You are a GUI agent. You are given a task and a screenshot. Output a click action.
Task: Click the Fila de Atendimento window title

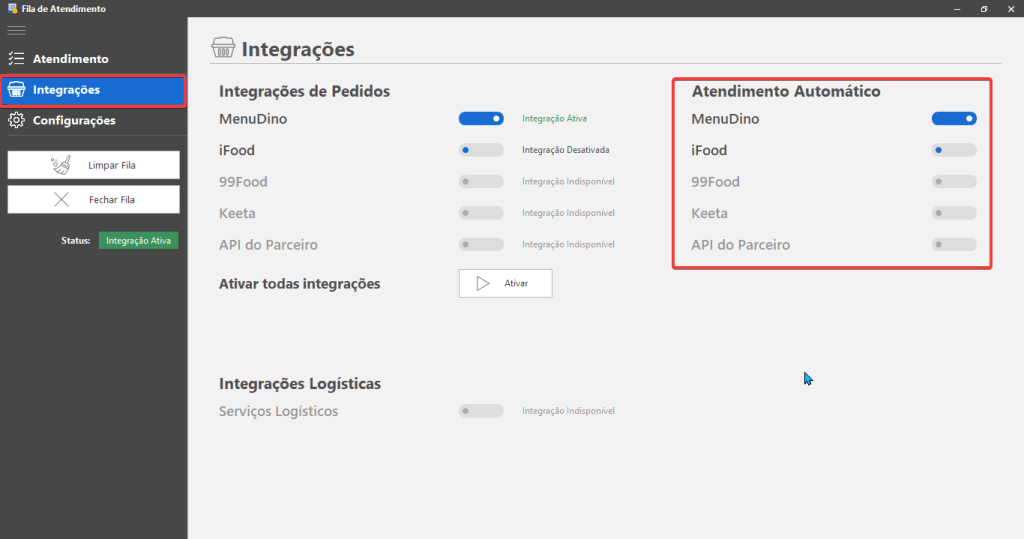[63, 8]
